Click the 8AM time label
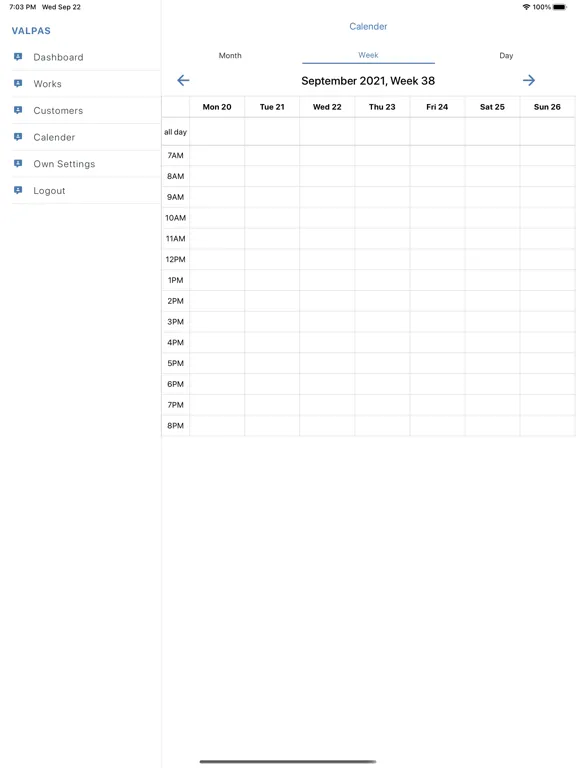 point(175,176)
